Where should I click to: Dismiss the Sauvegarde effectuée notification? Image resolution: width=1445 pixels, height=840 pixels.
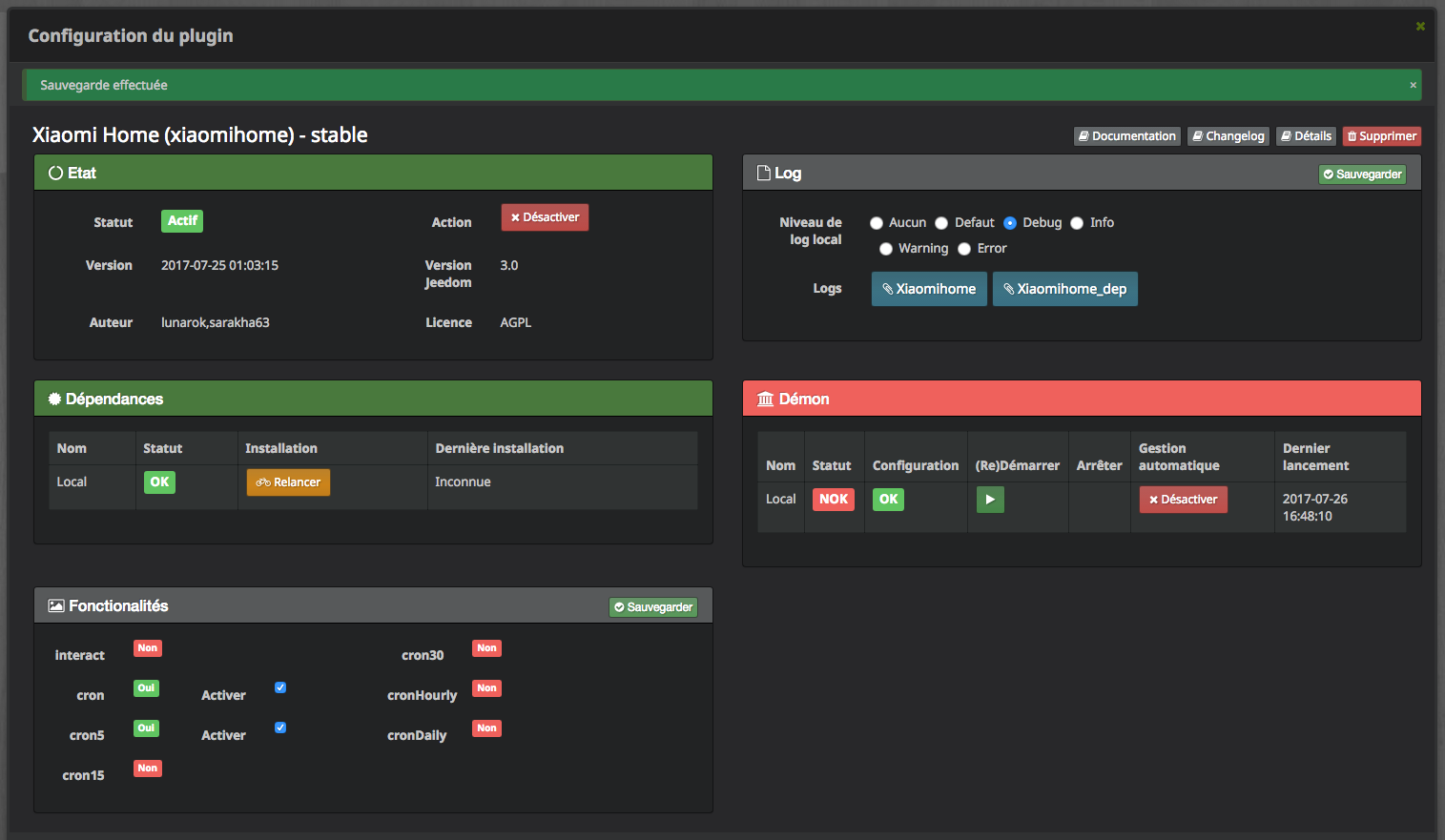1413,85
